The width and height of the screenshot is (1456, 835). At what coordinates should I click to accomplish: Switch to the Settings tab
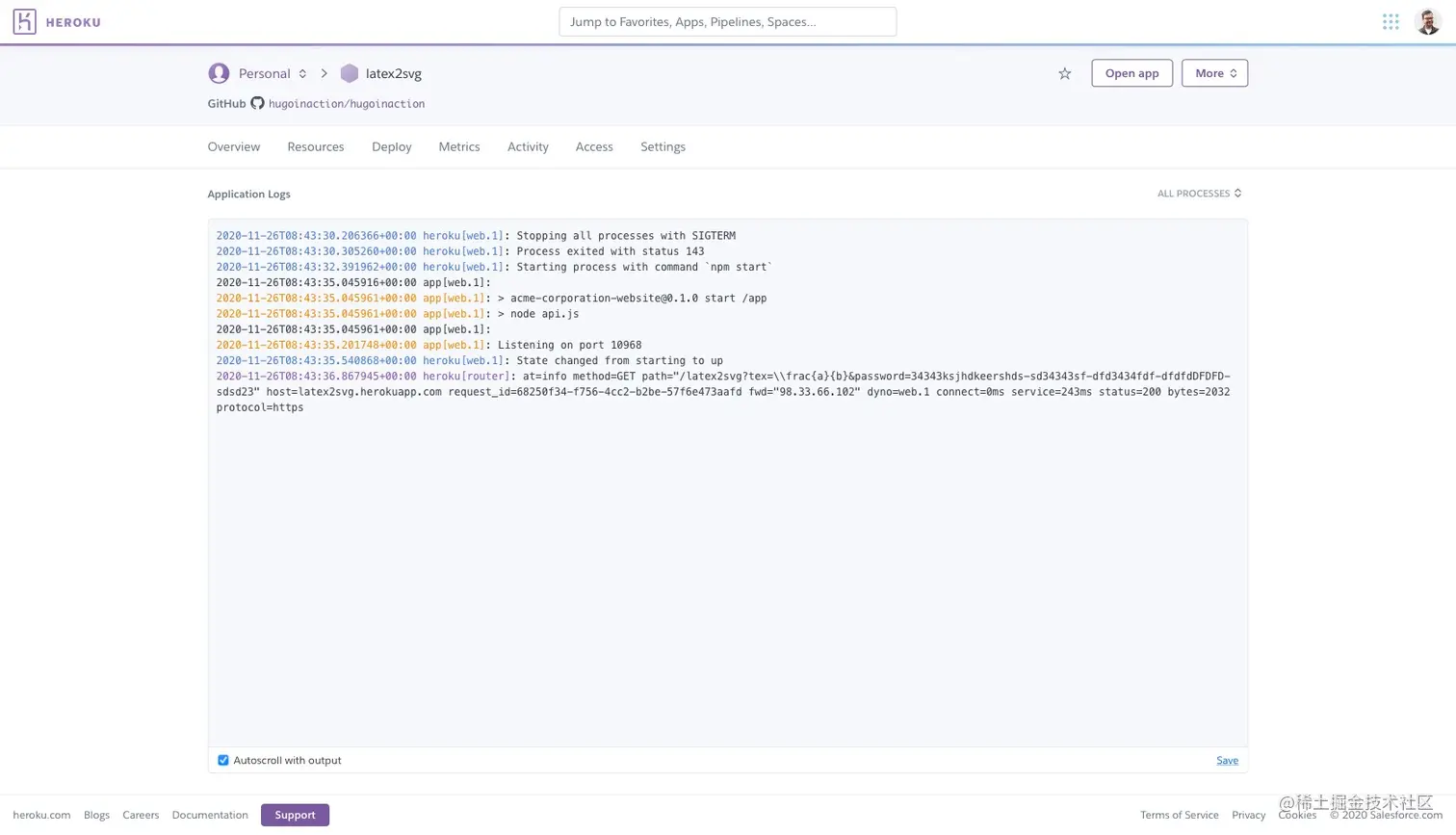(x=663, y=146)
